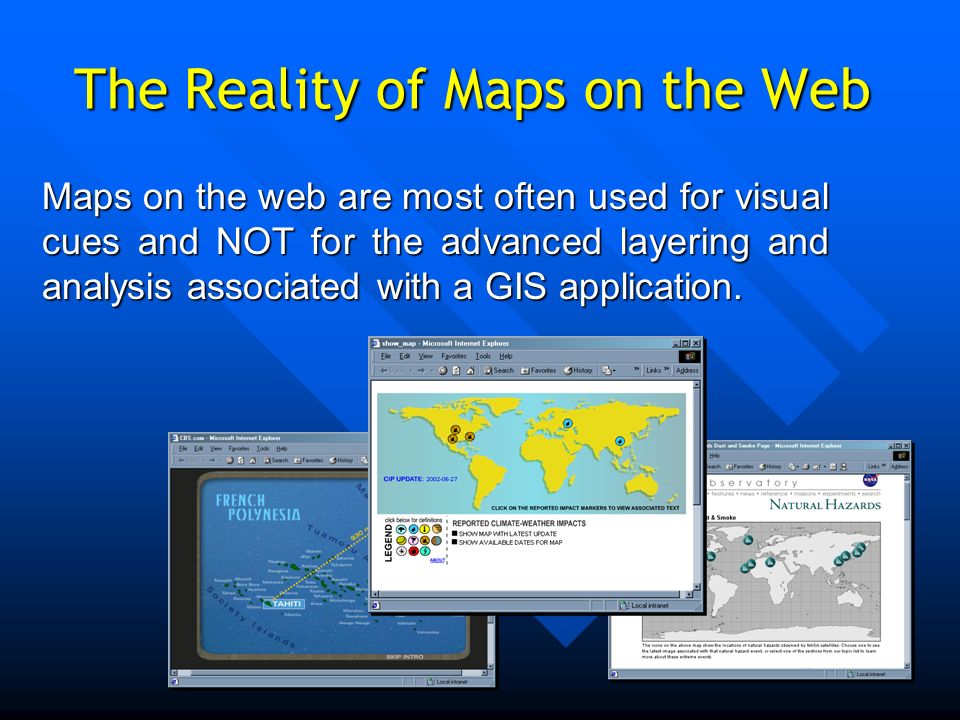The image size is (960, 720).
Task: Click NASA logo in Natural Hazards window
Action: 870,480
